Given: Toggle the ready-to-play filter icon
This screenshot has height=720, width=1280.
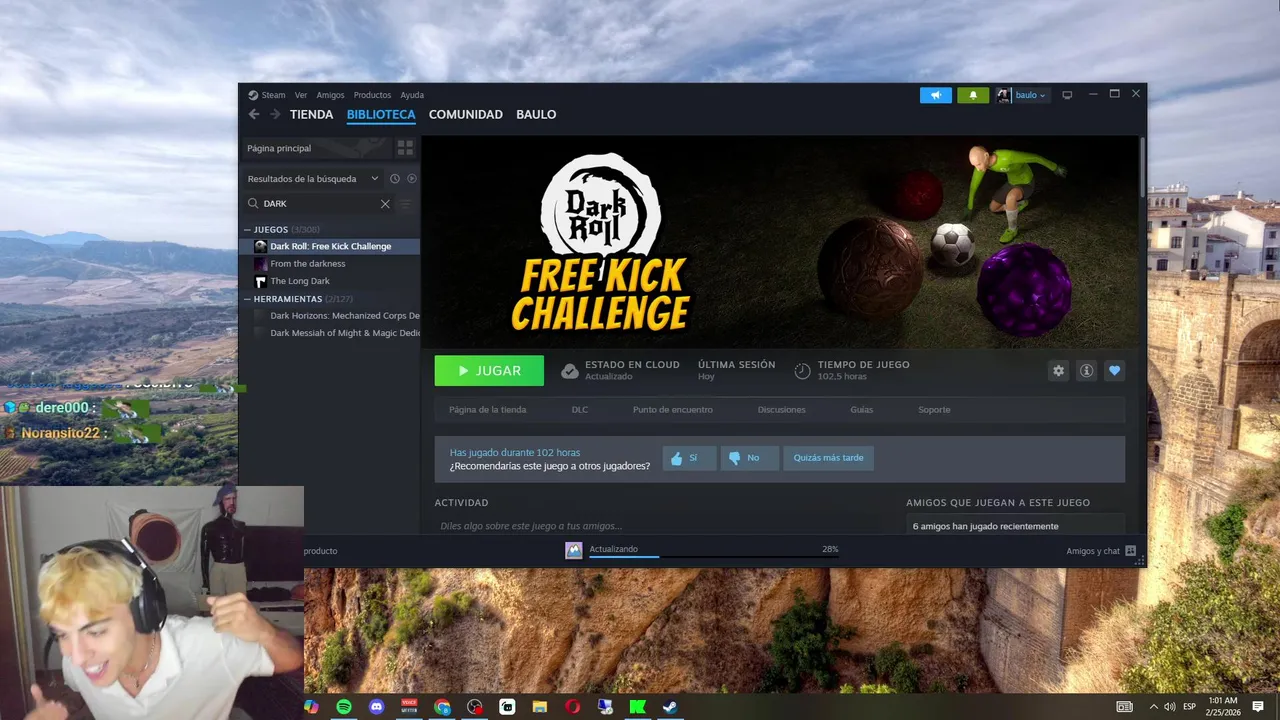Looking at the screenshot, I should 412,179.
